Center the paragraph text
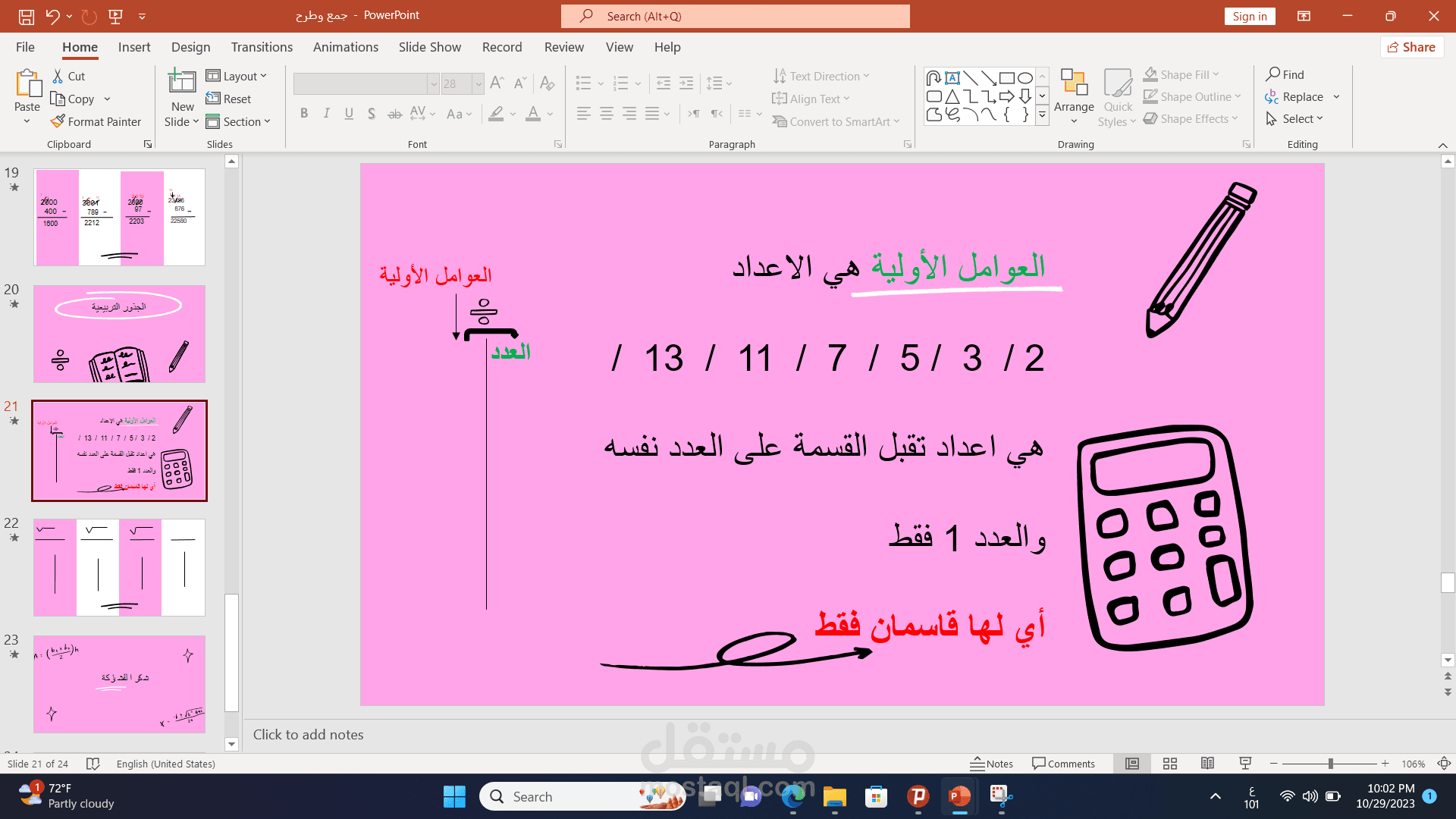The height and width of the screenshot is (819, 1456). click(x=607, y=114)
